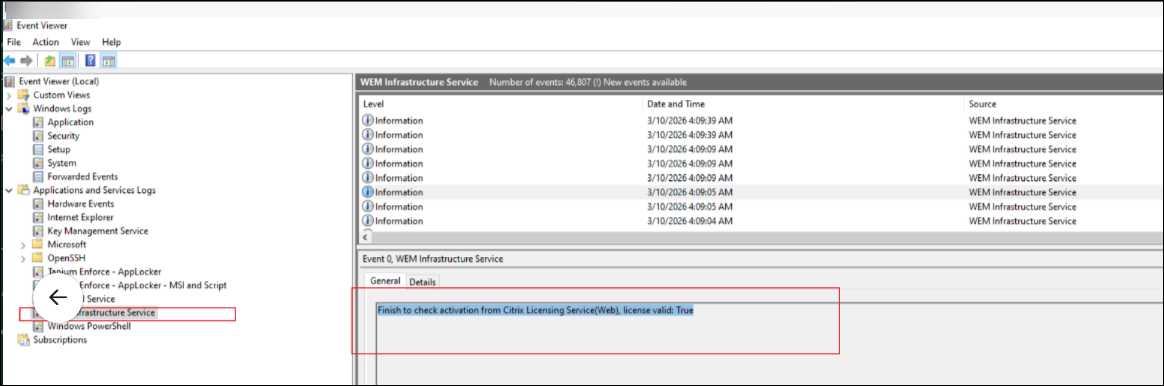Image resolution: width=1164 pixels, height=386 pixels.
Task: Click the Event Viewer title bar icon
Action: pyautogui.click(x=8, y=25)
